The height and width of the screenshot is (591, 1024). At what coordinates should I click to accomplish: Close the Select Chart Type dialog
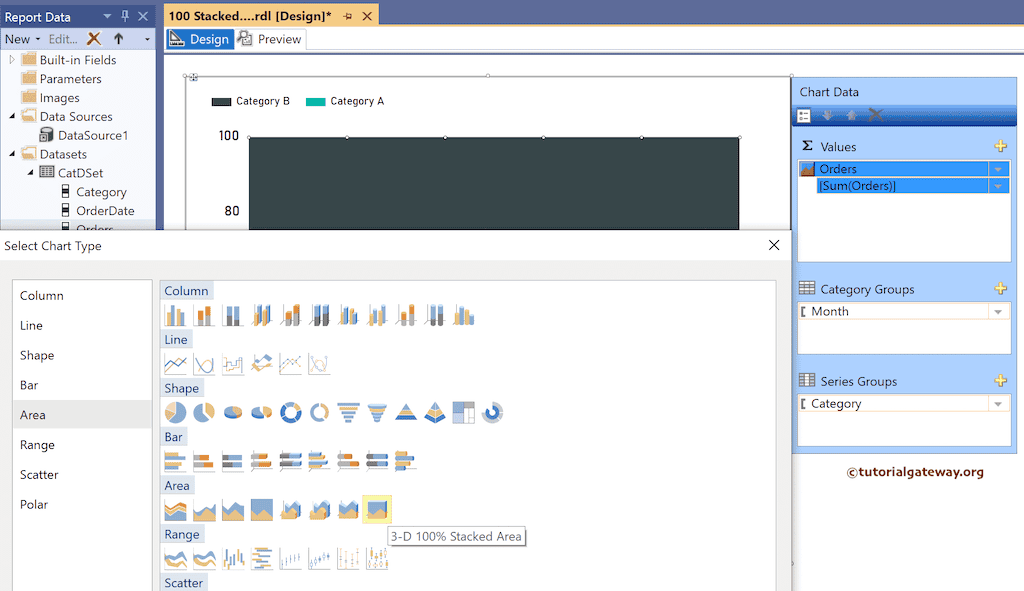click(x=774, y=245)
